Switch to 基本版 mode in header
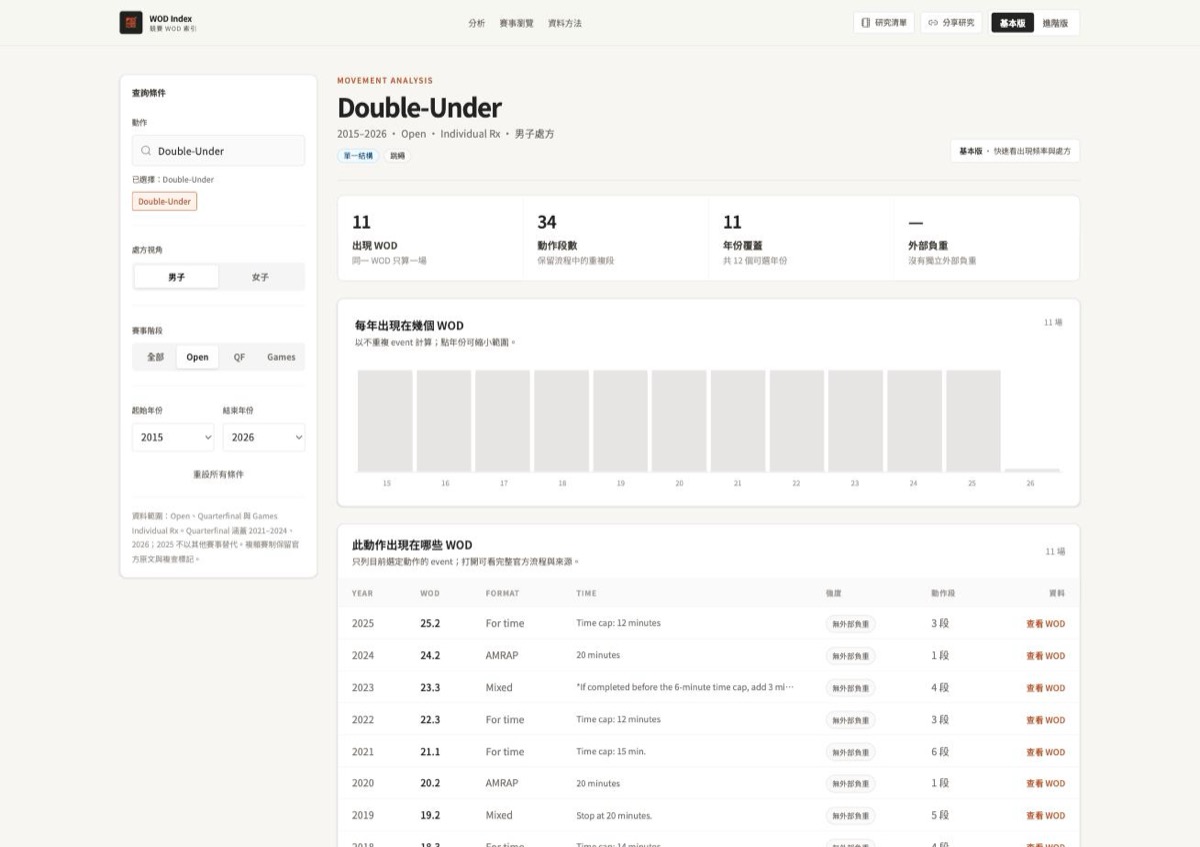Viewport: 1200px width, 847px height. (x=1013, y=23)
